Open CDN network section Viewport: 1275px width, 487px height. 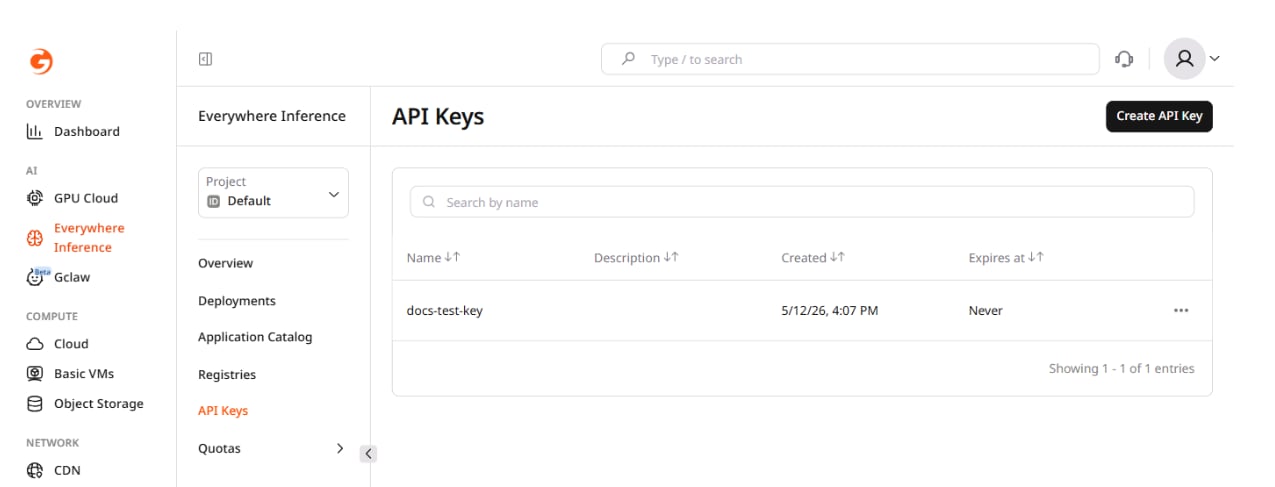pyautogui.click(x=54, y=470)
